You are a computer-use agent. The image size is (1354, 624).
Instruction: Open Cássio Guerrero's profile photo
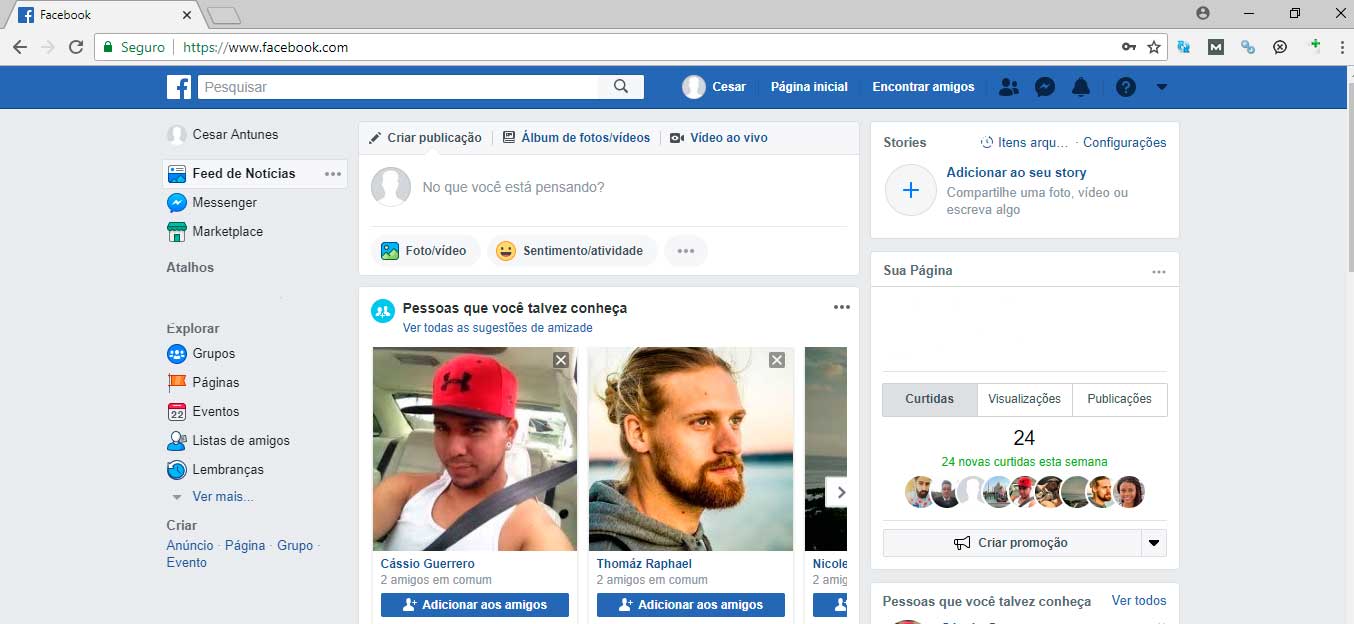click(475, 449)
